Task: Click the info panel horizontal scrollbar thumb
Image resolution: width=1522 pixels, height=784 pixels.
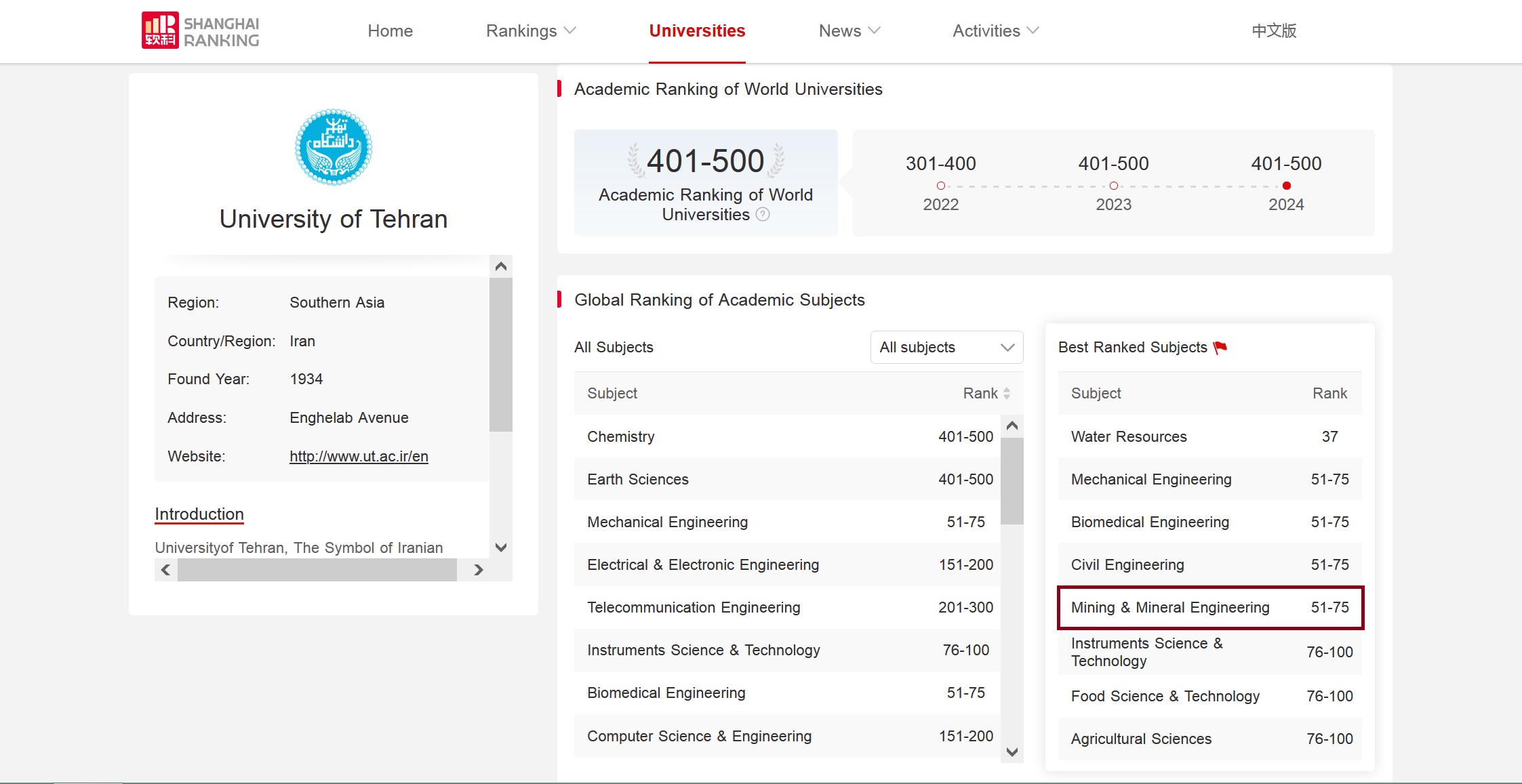Action: point(317,570)
